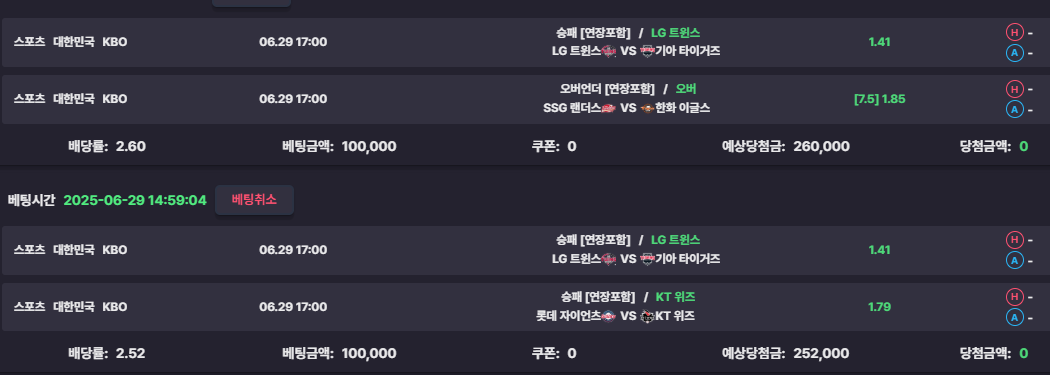Select the SSG 랜더스 VS 한화 이글스 match row
The image size is (1050, 375).
click(525, 99)
